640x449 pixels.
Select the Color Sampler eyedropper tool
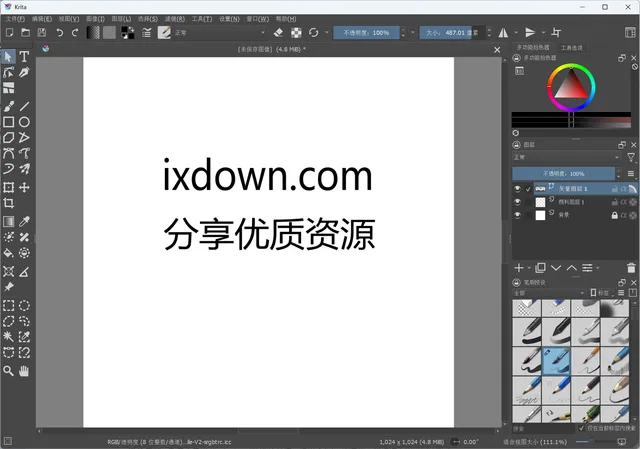[24, 221]
